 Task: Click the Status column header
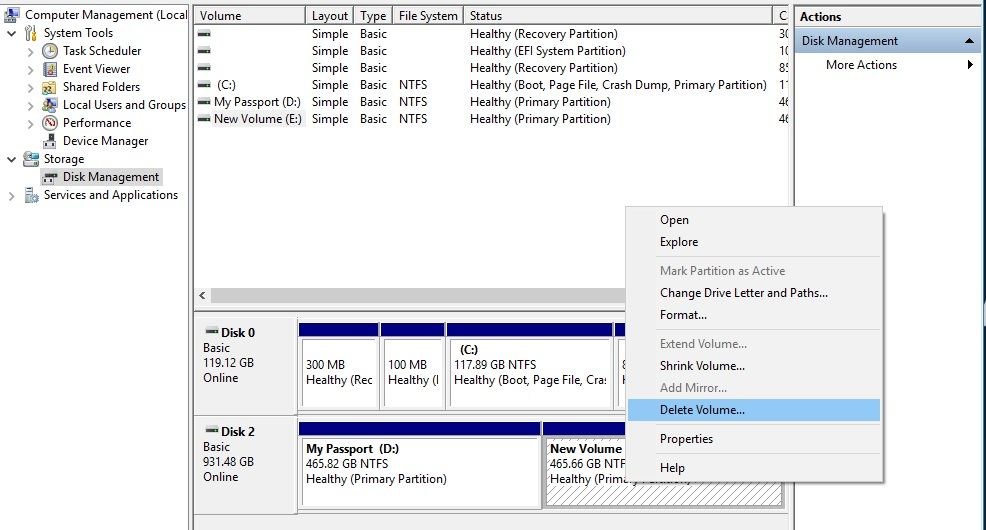tap(486, 16)
